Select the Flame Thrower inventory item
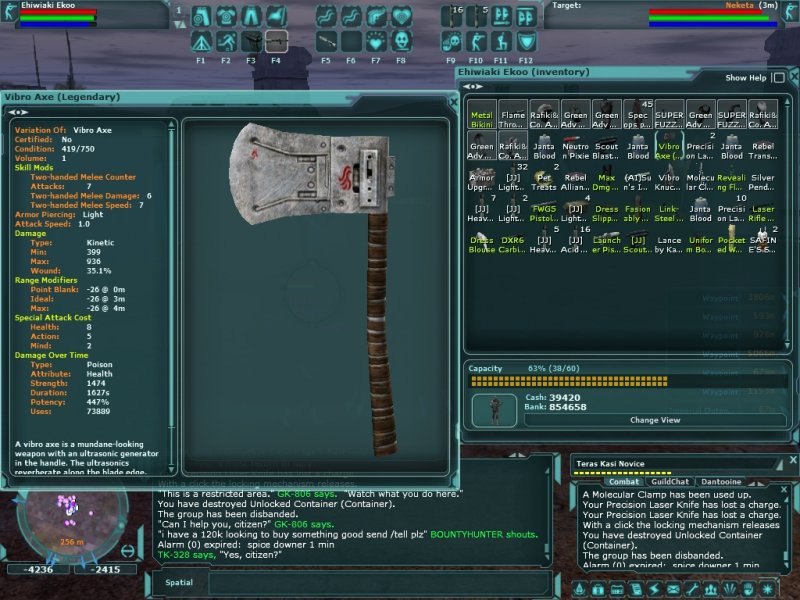Viewport: 800px width, 600px height. tap(513, 114)
